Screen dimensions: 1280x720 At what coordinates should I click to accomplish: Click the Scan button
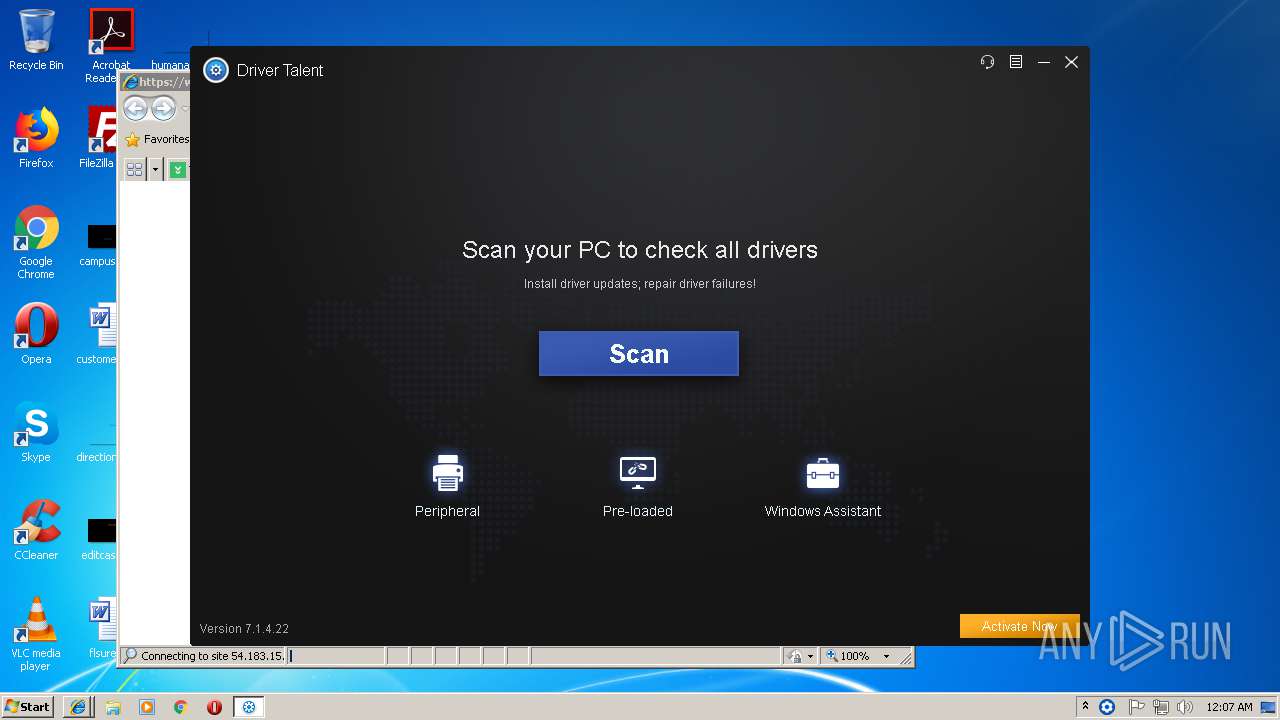pos(638,354)
